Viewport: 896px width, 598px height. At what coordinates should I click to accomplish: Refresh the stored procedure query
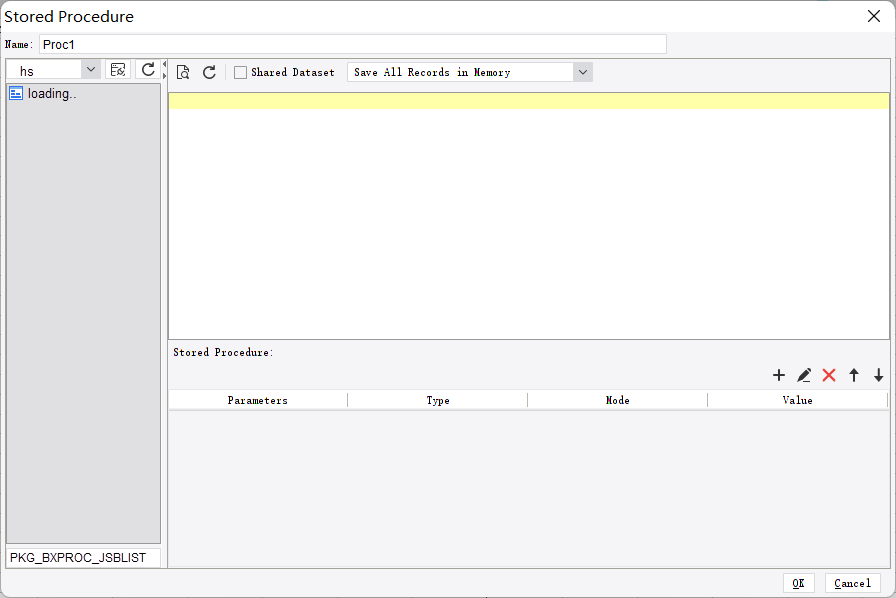[209, 71]
